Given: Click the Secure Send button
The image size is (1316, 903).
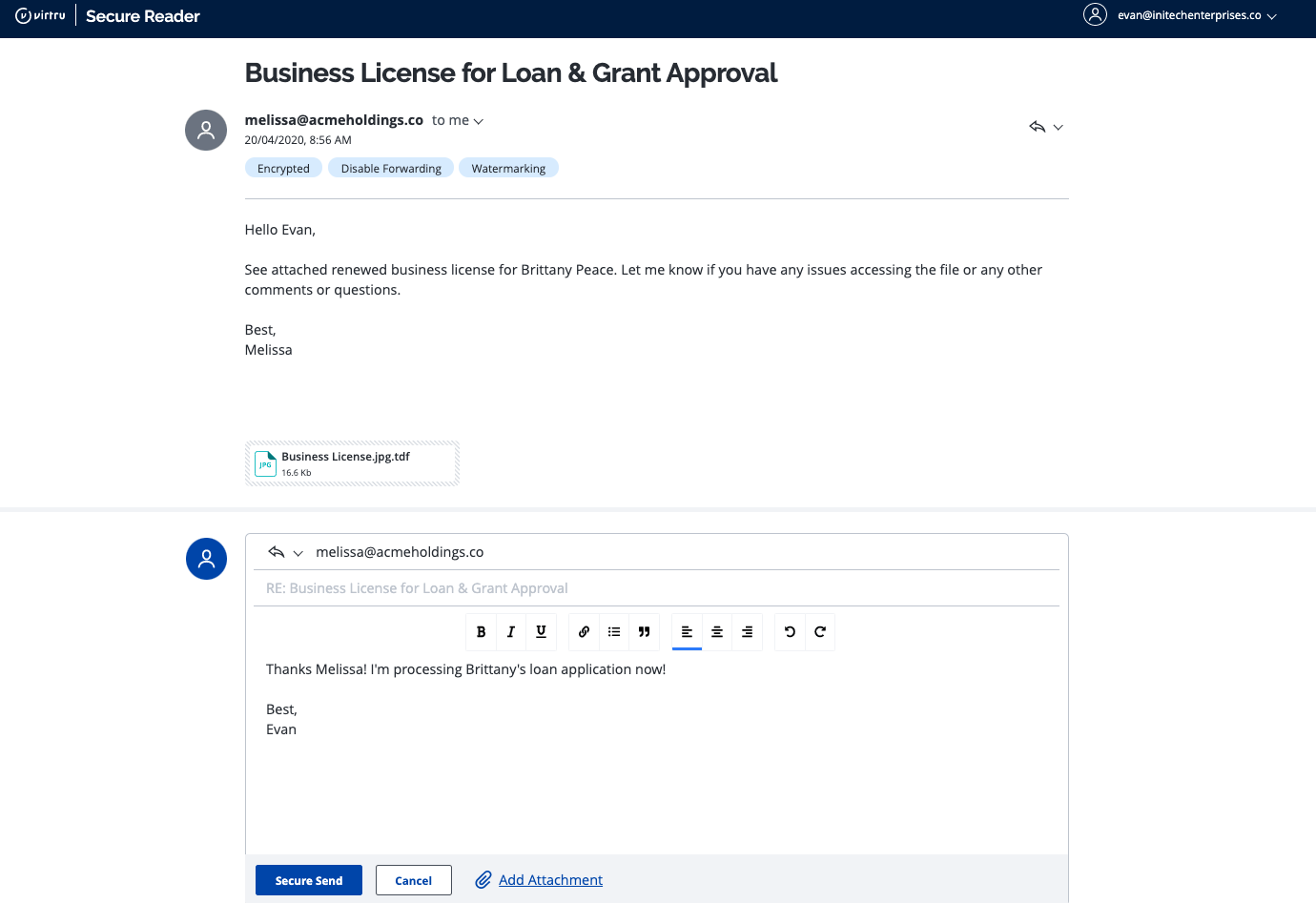Looking at the screenshot, I should (309, 880).
